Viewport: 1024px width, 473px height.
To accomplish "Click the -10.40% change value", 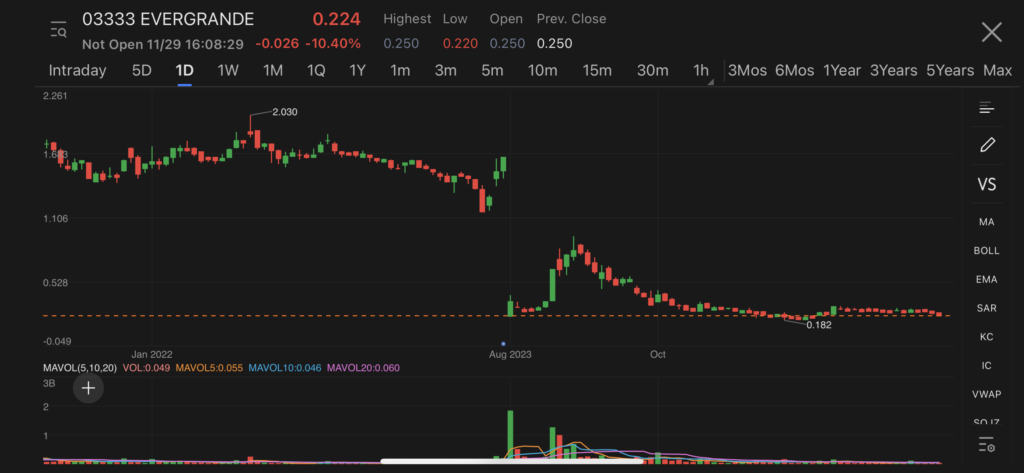I will (333, 44).
